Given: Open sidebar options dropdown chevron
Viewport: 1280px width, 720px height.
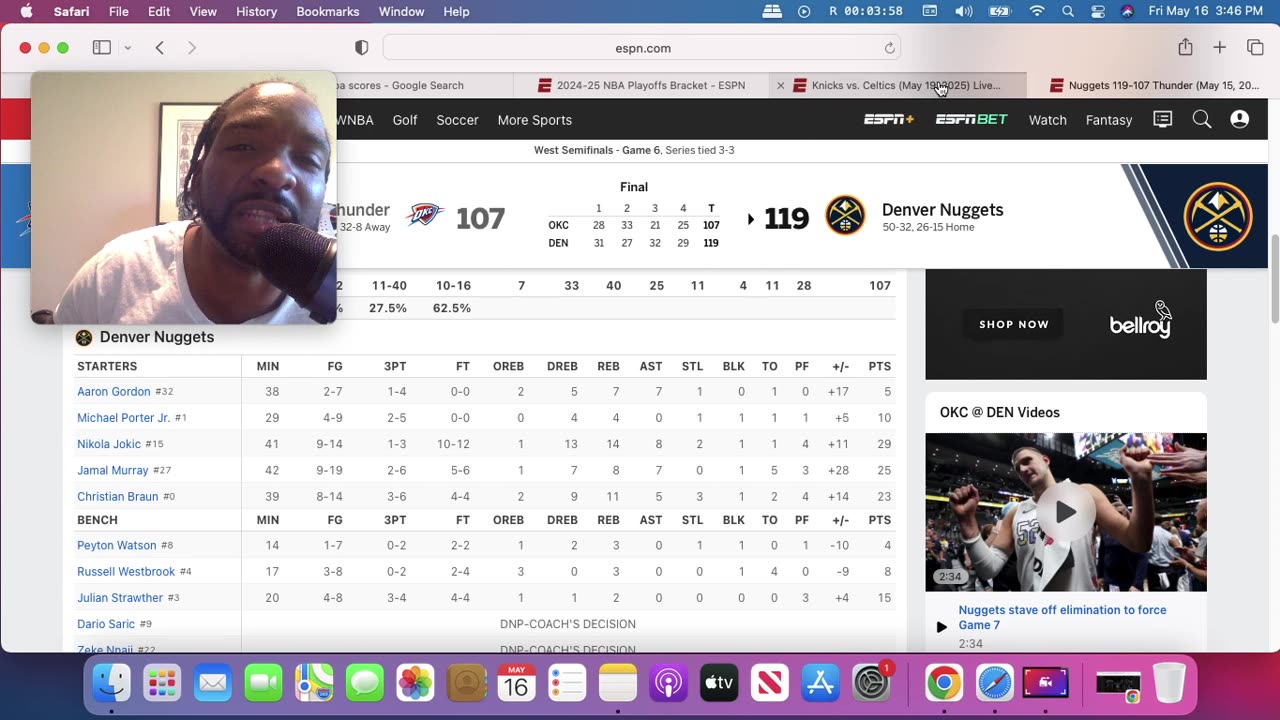Looking at the screenshot, I should pyautogui.click(x=127, y=48).
